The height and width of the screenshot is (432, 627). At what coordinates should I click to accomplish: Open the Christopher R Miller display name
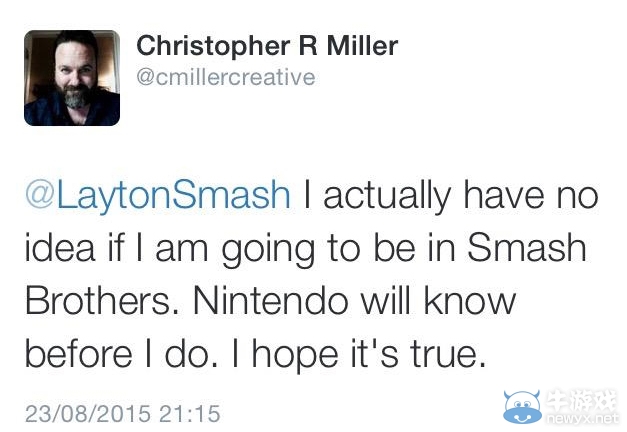266,45
